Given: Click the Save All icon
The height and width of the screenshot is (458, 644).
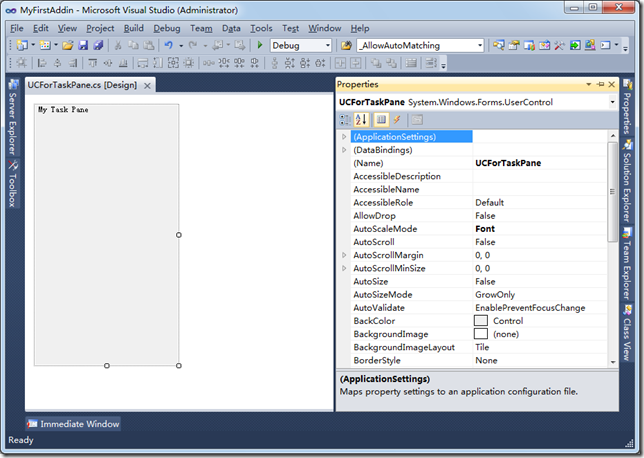Looking at the screenshot, I should coord(98,45).
